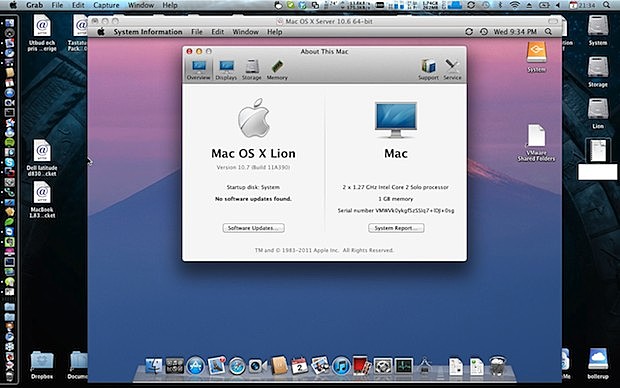This screenshot has width=620, height=388.
Task: Click the System Report... button
Action: pyautogui.click(x=396, y=228)
